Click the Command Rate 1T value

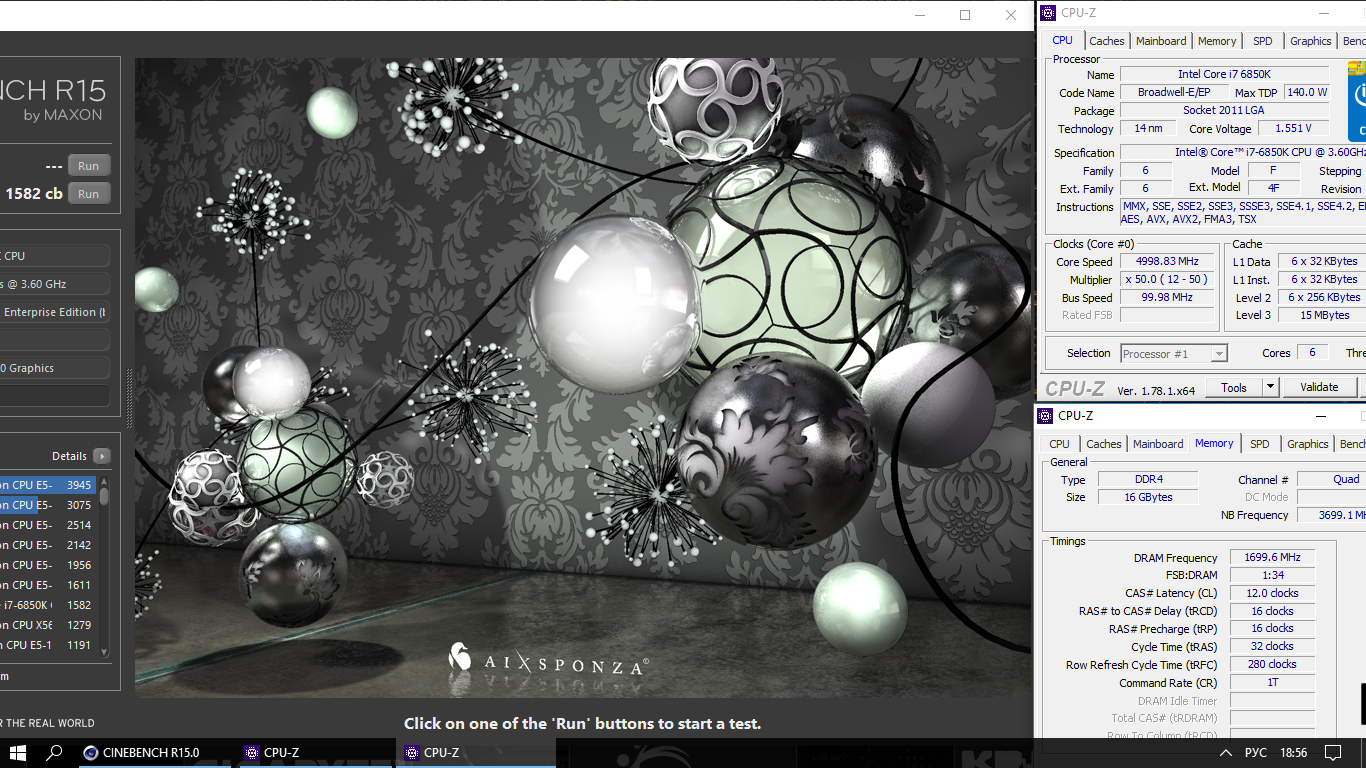pyautogui.click(x=1272, y=682)
